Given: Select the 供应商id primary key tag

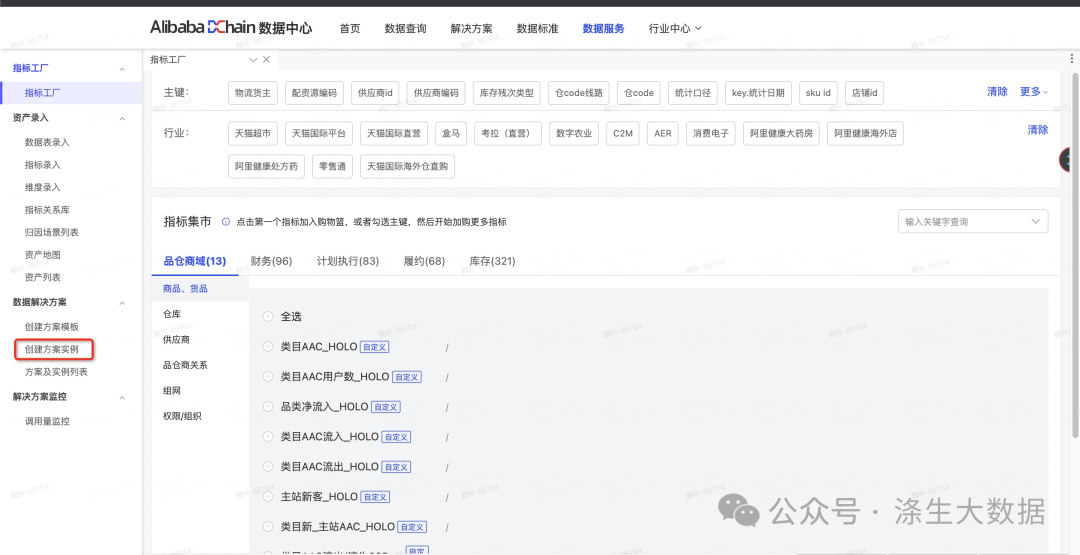Looking at the screenshot, I should coord(375,93).
